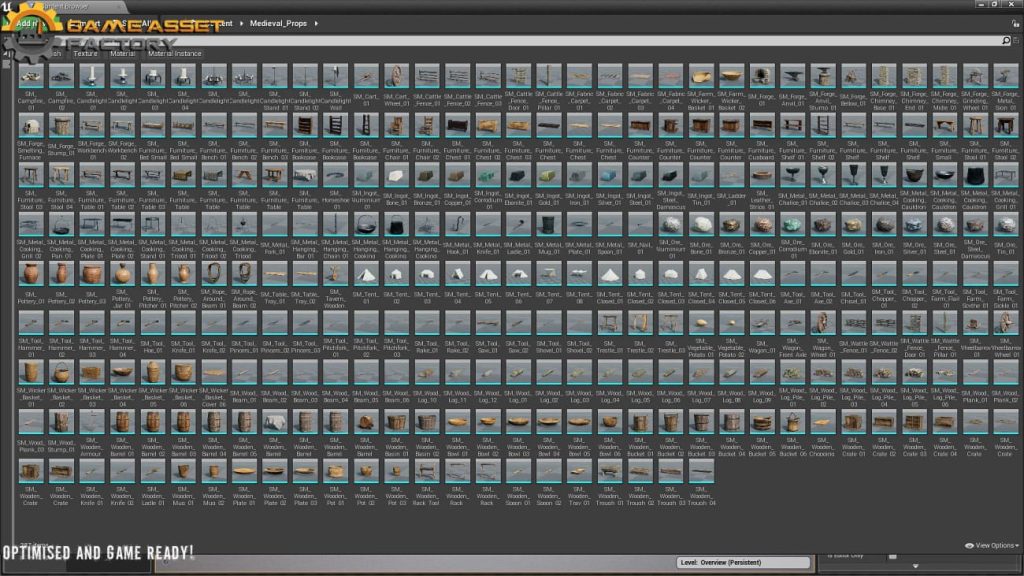The width and height of the screenshot is (1024, 576).
Task: Expand the arrow before Medieval_Props
Action: point(241,24)
